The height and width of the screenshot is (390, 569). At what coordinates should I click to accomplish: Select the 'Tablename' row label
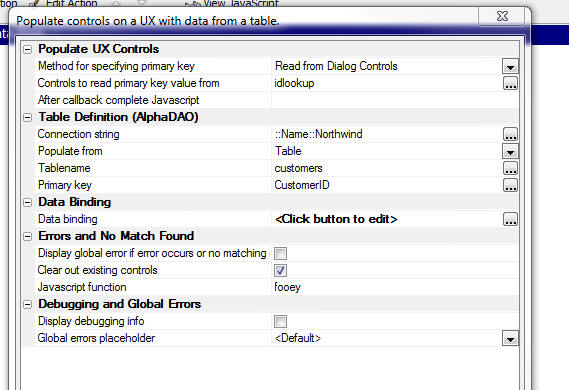click(64, 168)
